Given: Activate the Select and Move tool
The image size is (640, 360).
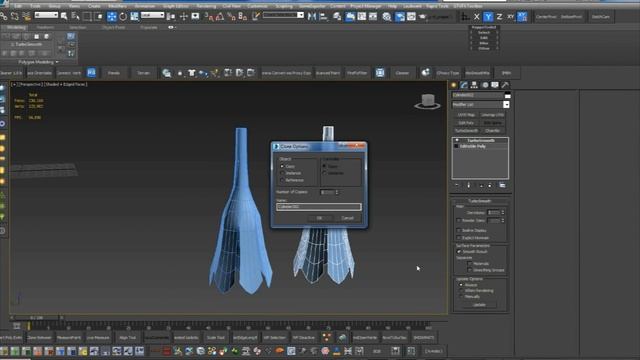Looking at the screenshot, I should click(x=111, y=16).
